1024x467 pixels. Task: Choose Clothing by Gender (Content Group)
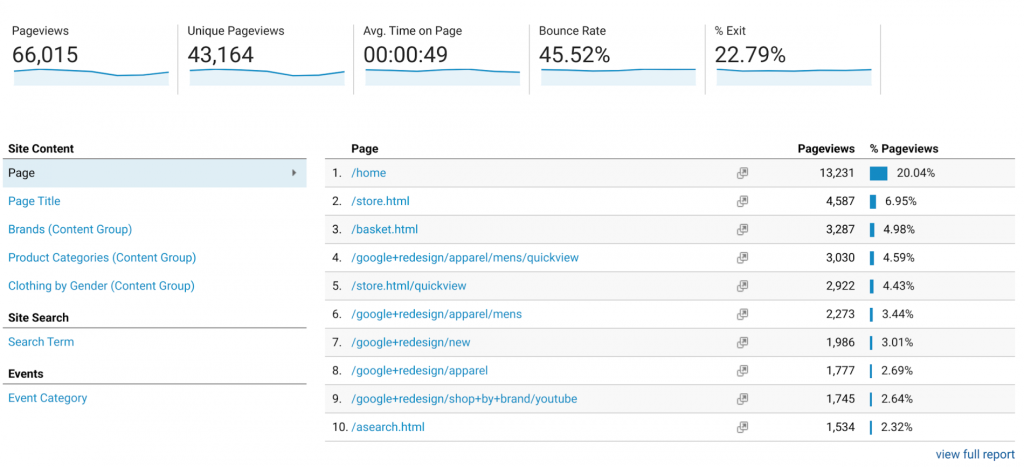(x=101, y=285)
